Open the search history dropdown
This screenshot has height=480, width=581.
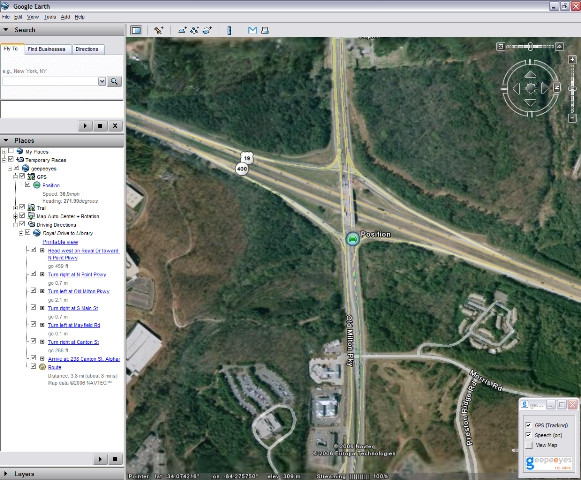tap(102, 81)
